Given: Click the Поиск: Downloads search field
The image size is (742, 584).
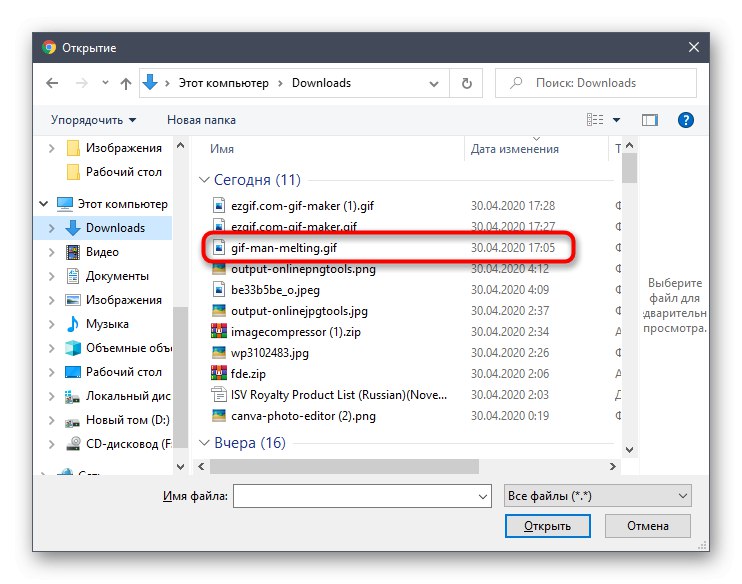Looking at the screenshot, I should click(x=596, y=83).
